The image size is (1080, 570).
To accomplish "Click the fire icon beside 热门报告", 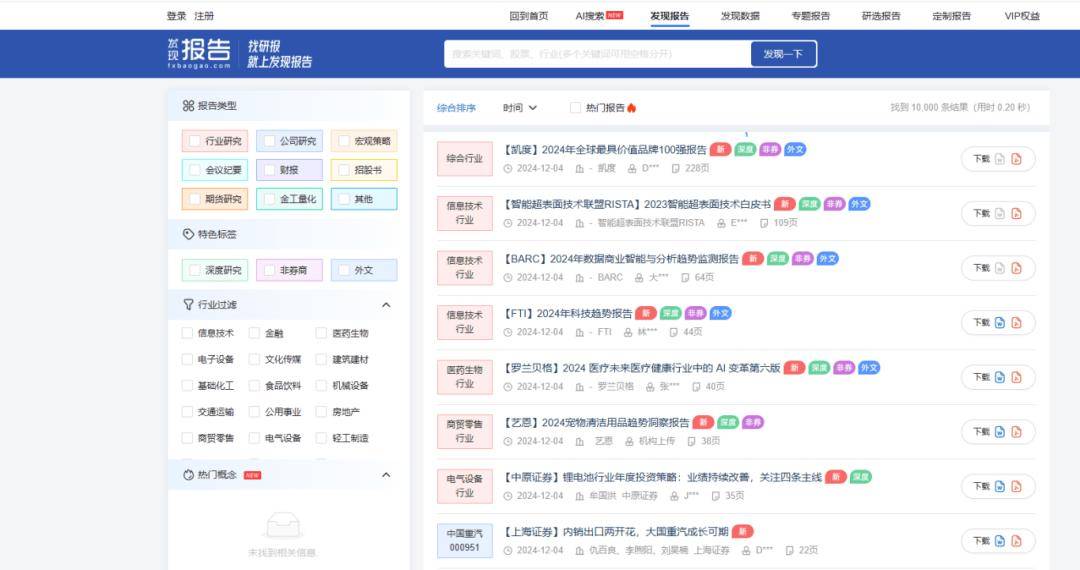I will coord(632,107).
